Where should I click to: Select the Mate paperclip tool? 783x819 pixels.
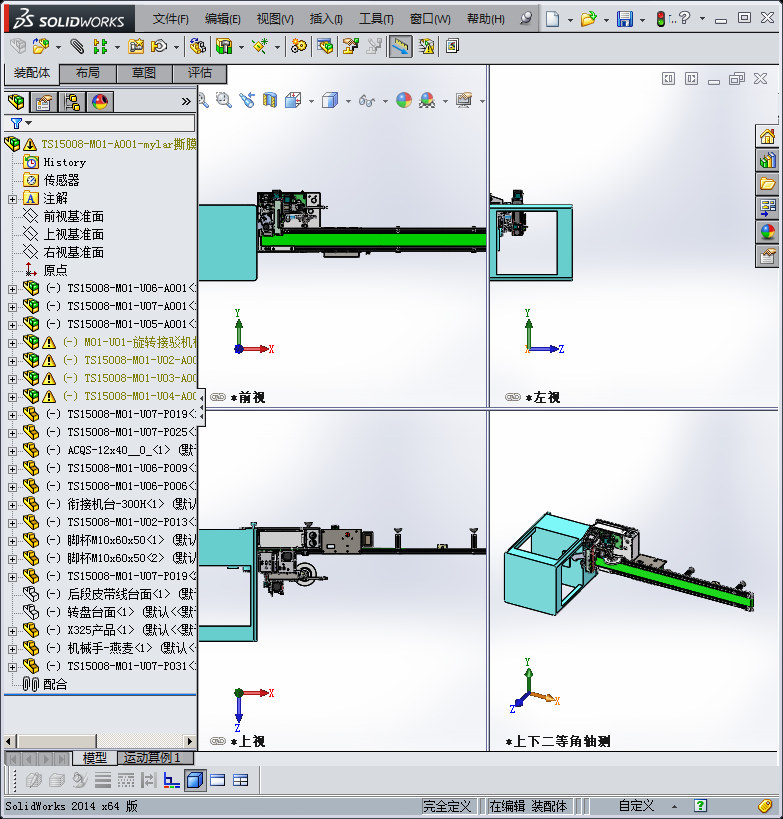pos(77,46)
